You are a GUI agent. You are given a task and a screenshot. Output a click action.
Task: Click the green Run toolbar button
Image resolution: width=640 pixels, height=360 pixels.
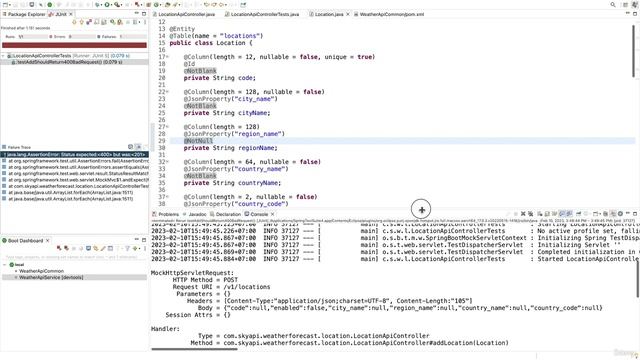[107, 4]
